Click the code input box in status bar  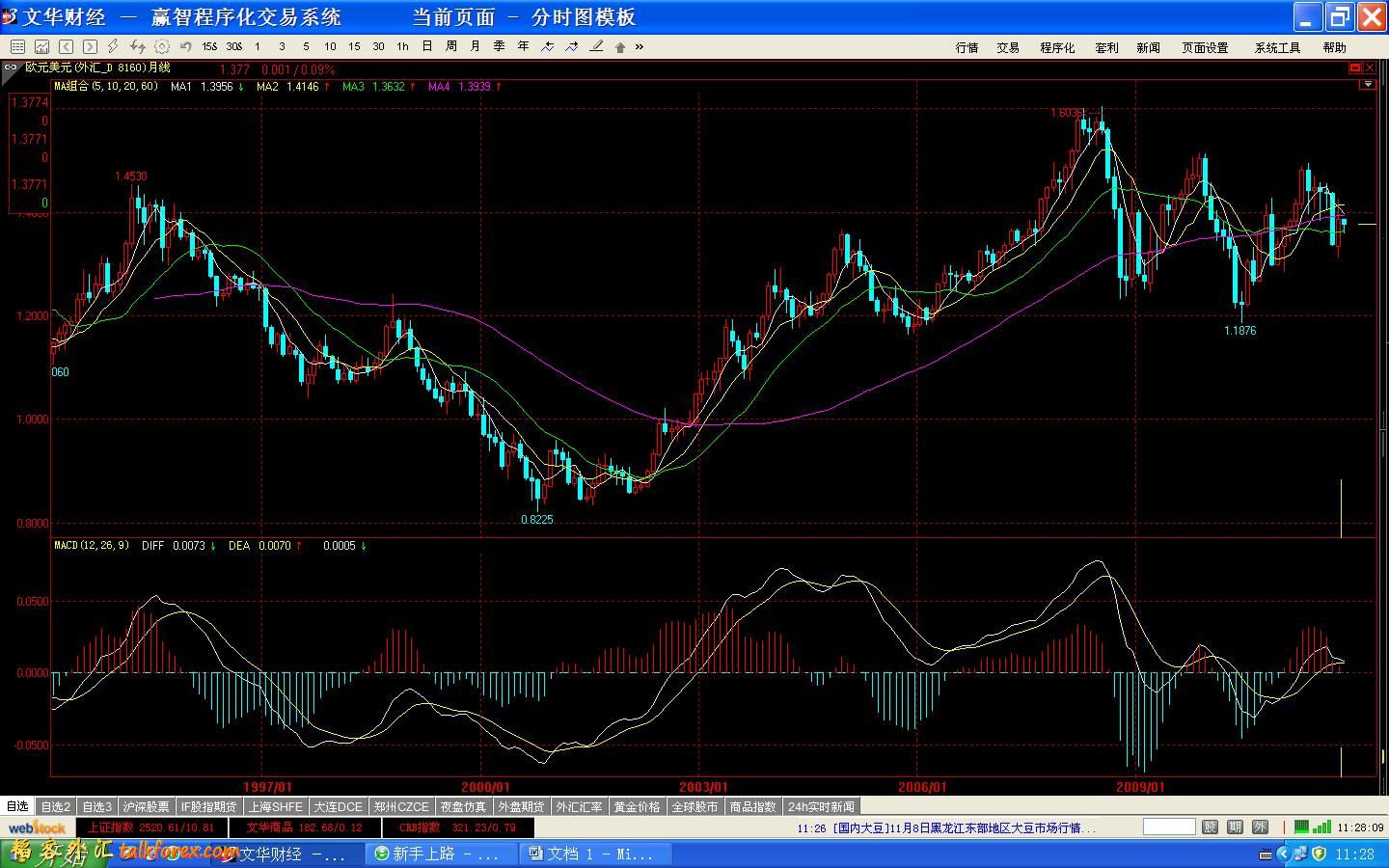coord(1169,827)
